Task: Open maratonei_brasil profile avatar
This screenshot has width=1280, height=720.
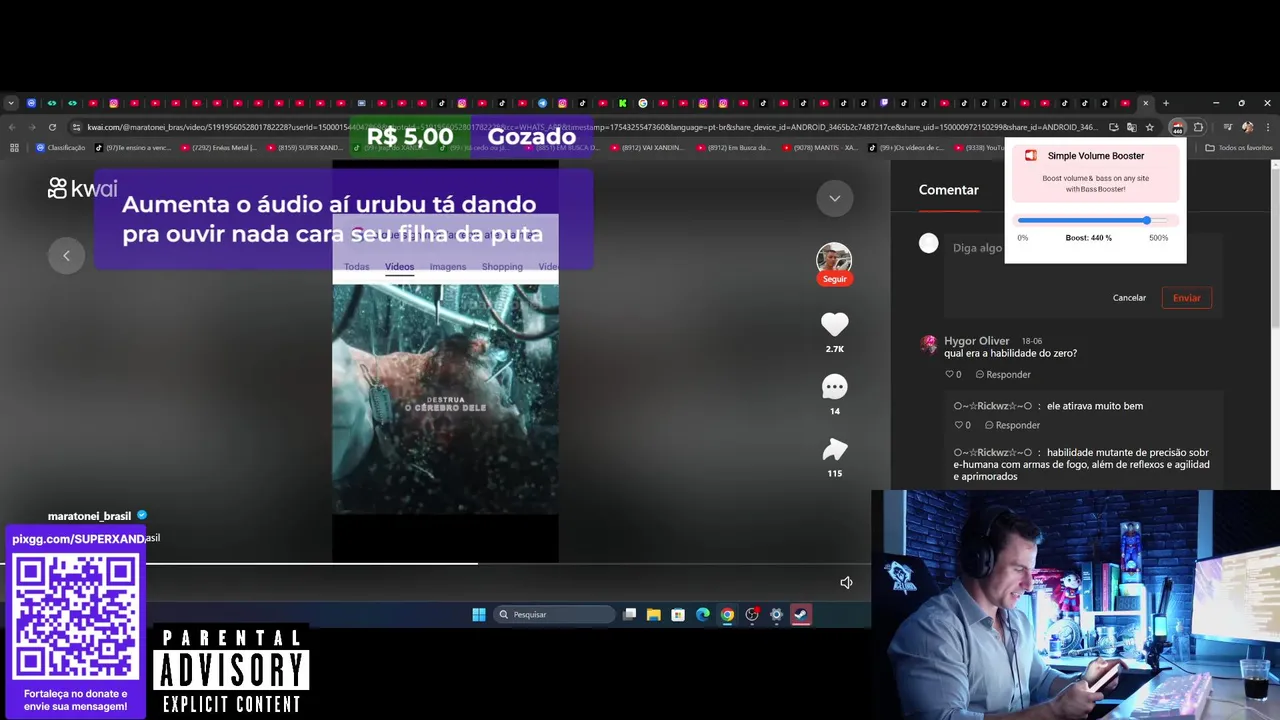Action: pyautogui.click(x=834, y=259)
